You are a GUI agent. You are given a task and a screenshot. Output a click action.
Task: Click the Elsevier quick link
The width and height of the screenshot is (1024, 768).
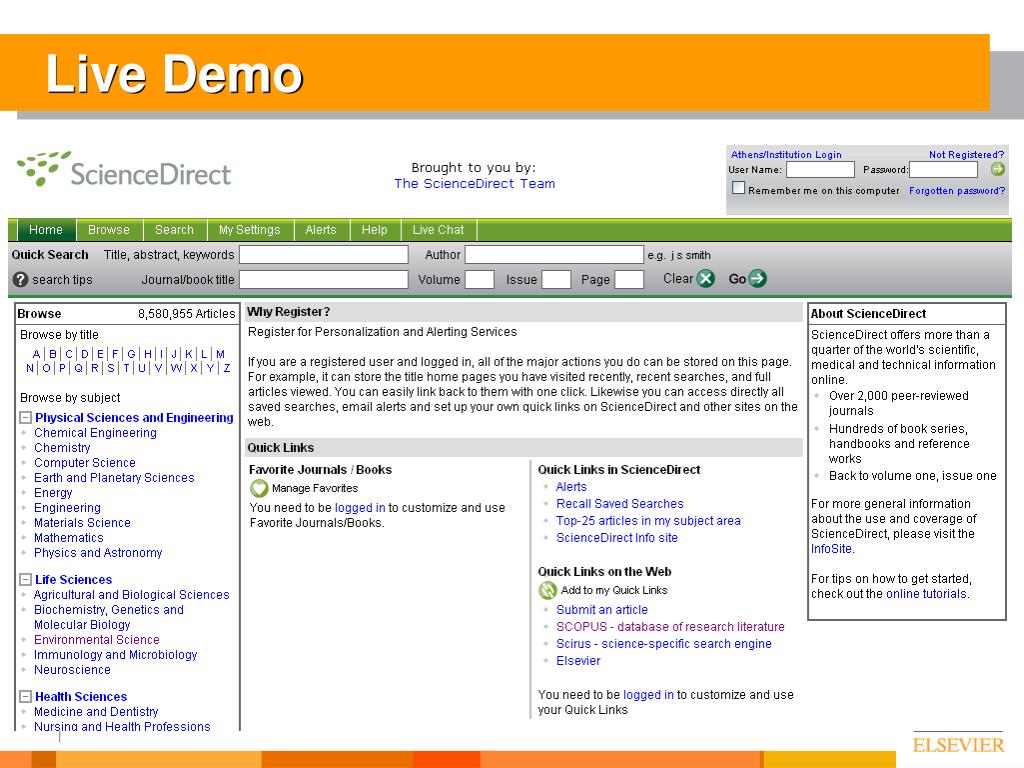(x=578, y=661)
